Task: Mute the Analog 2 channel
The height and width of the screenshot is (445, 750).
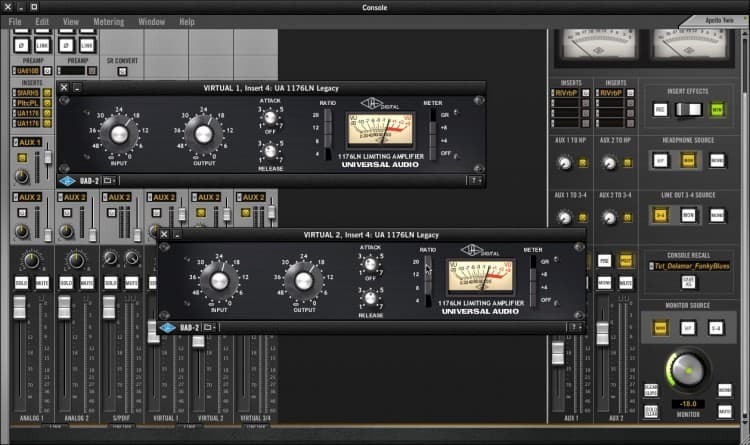Action: [87, 283]
